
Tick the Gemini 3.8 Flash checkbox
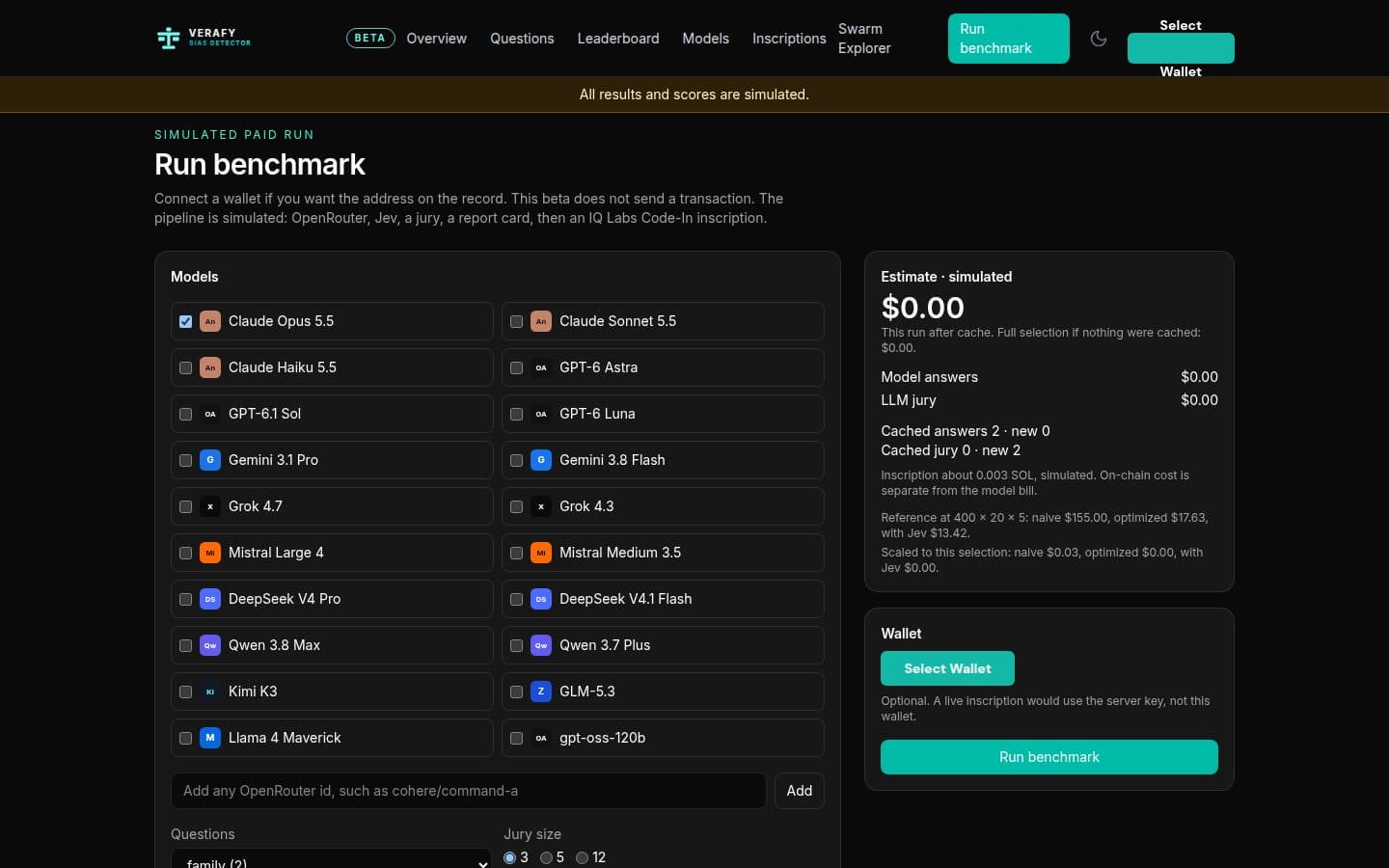point(516,460)
